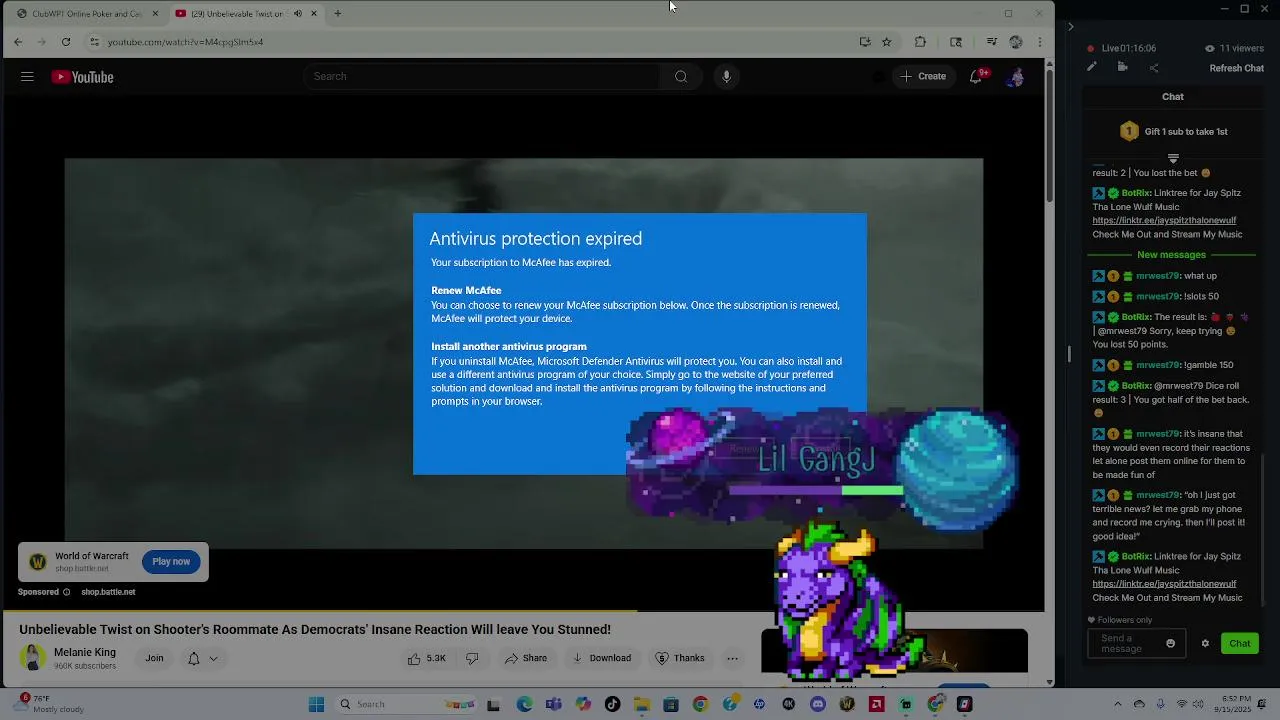Screen dimensions: 1280x720
Task: Open a new browser tab
Action: tap(337, 14)
